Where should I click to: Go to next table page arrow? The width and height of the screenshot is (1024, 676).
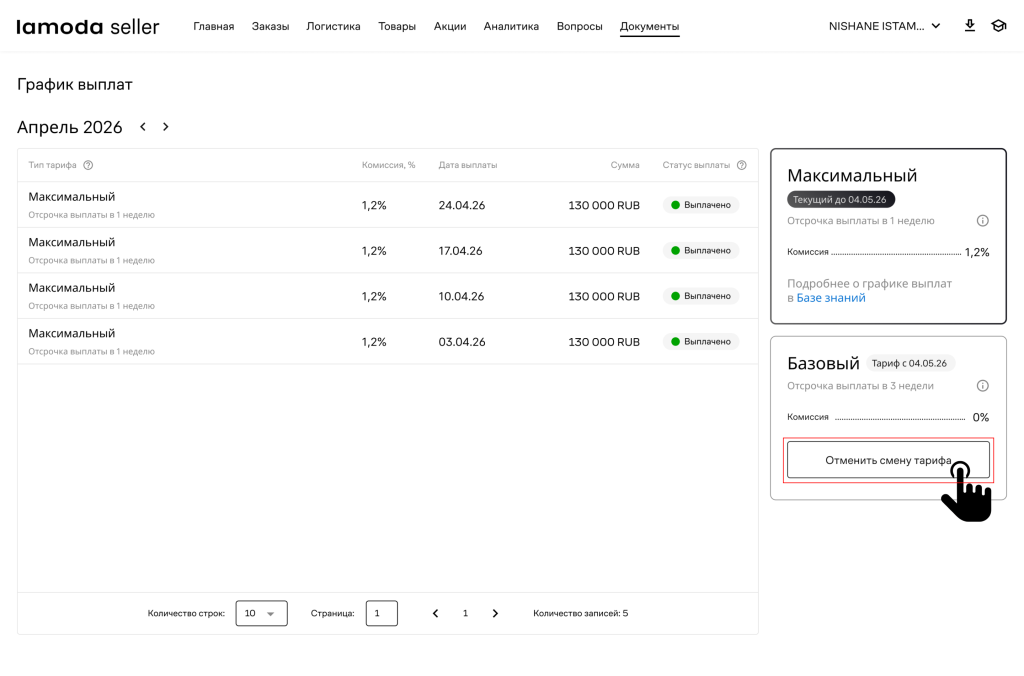click(x=495, y=613)
